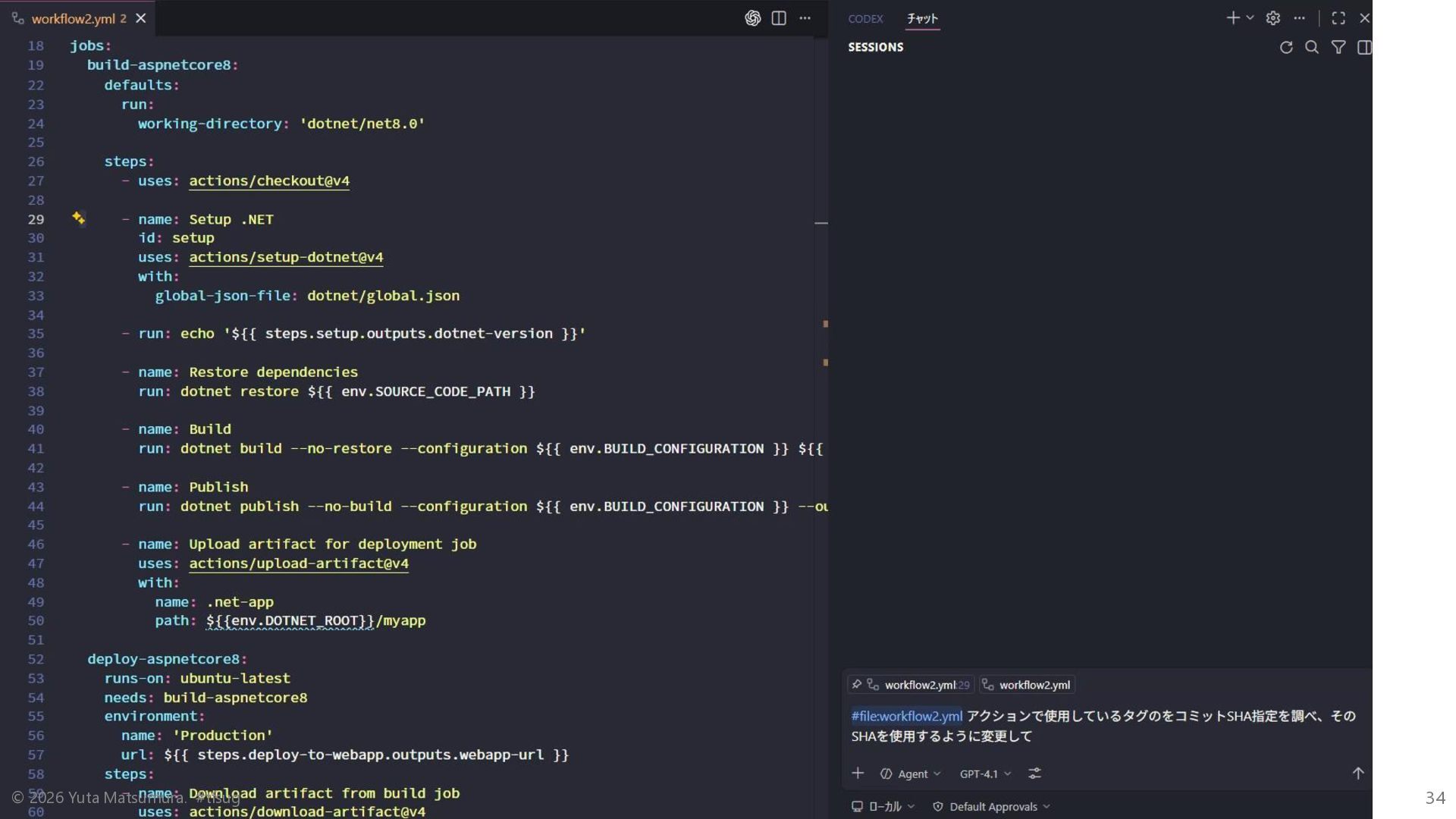Search chat sessions with magnifier icon

point(1312,48)
